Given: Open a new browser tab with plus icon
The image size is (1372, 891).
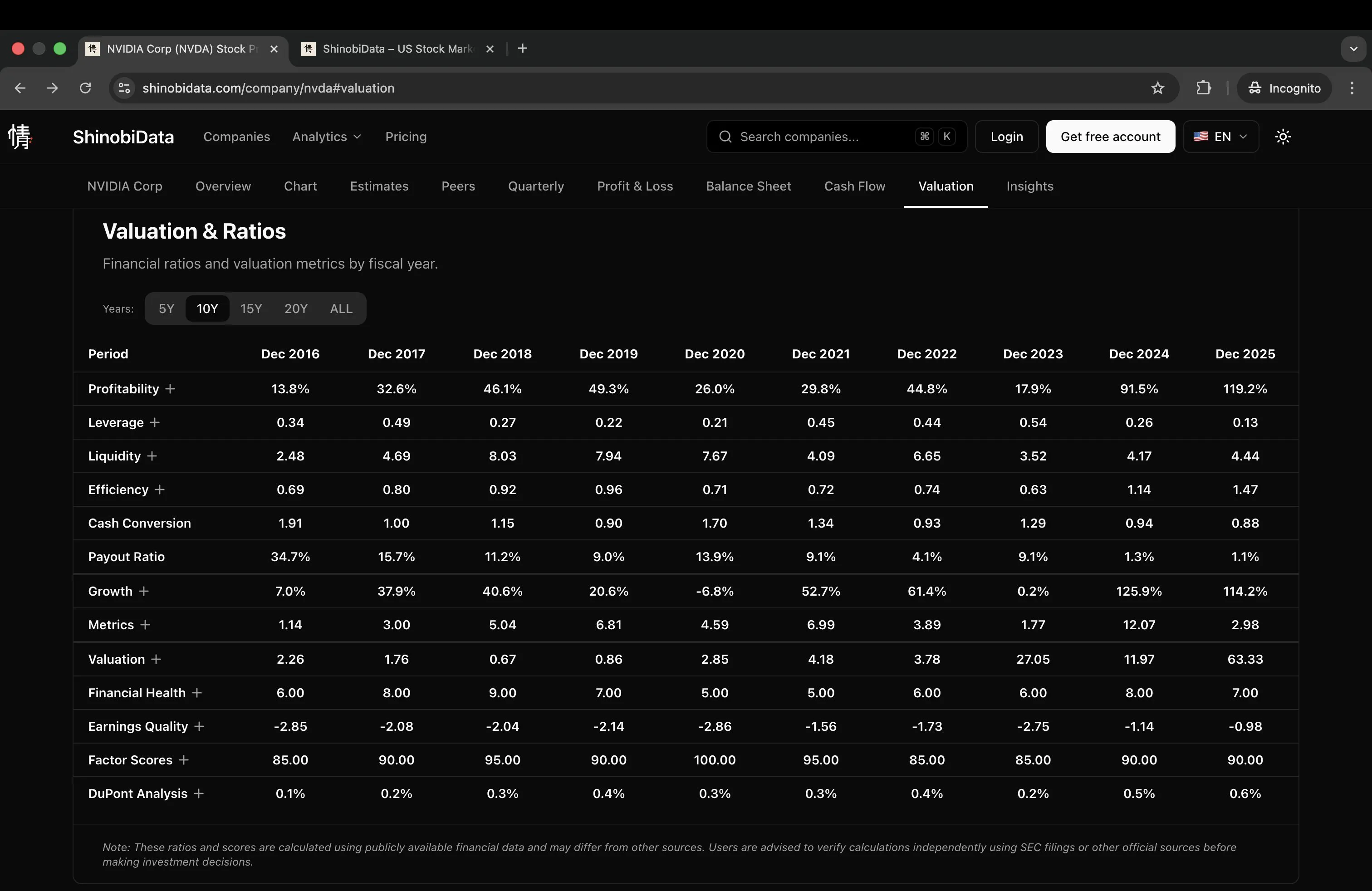Looking at the screenshot, I should click(523, 49).
